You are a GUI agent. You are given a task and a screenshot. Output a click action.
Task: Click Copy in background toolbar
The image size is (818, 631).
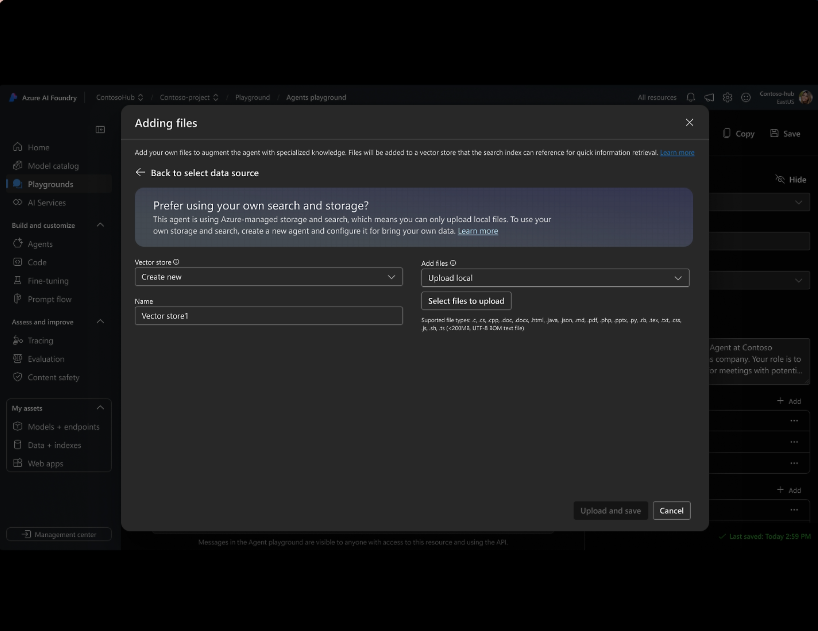tap(739, 134)
